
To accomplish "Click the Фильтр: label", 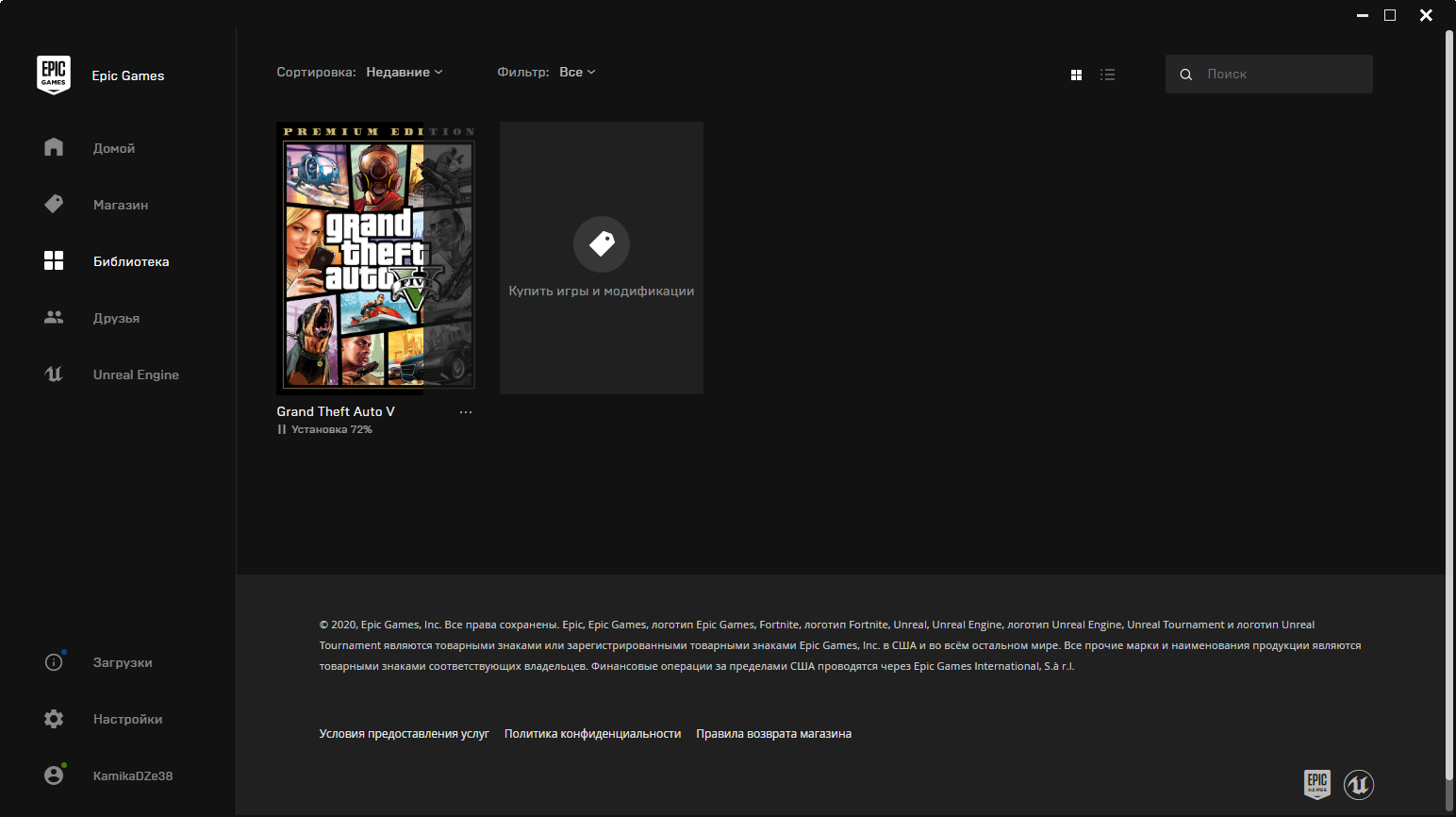I will click(x=523, y=73).
